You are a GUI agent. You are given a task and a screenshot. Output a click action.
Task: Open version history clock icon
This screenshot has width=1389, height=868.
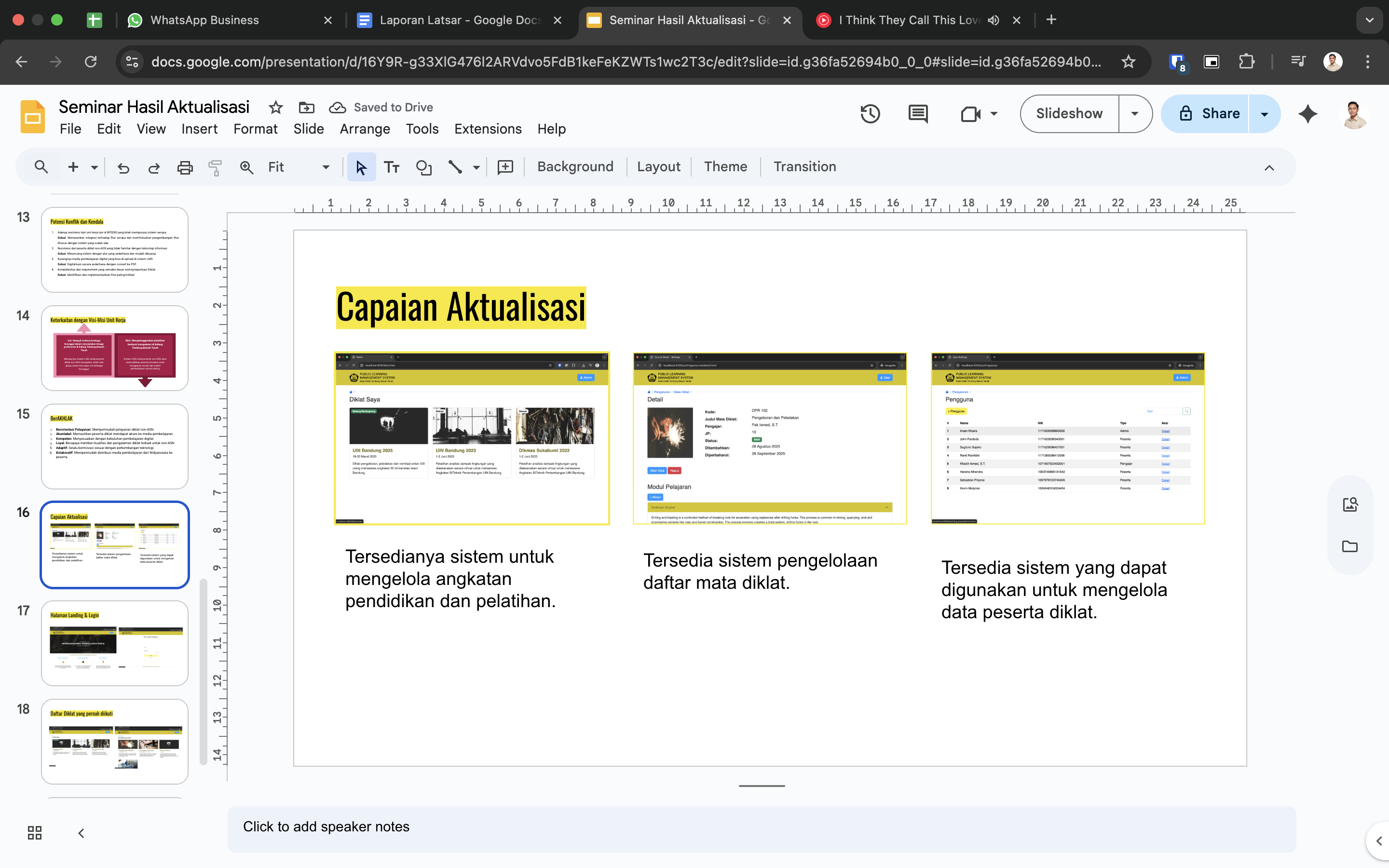[x=870, y=114]
